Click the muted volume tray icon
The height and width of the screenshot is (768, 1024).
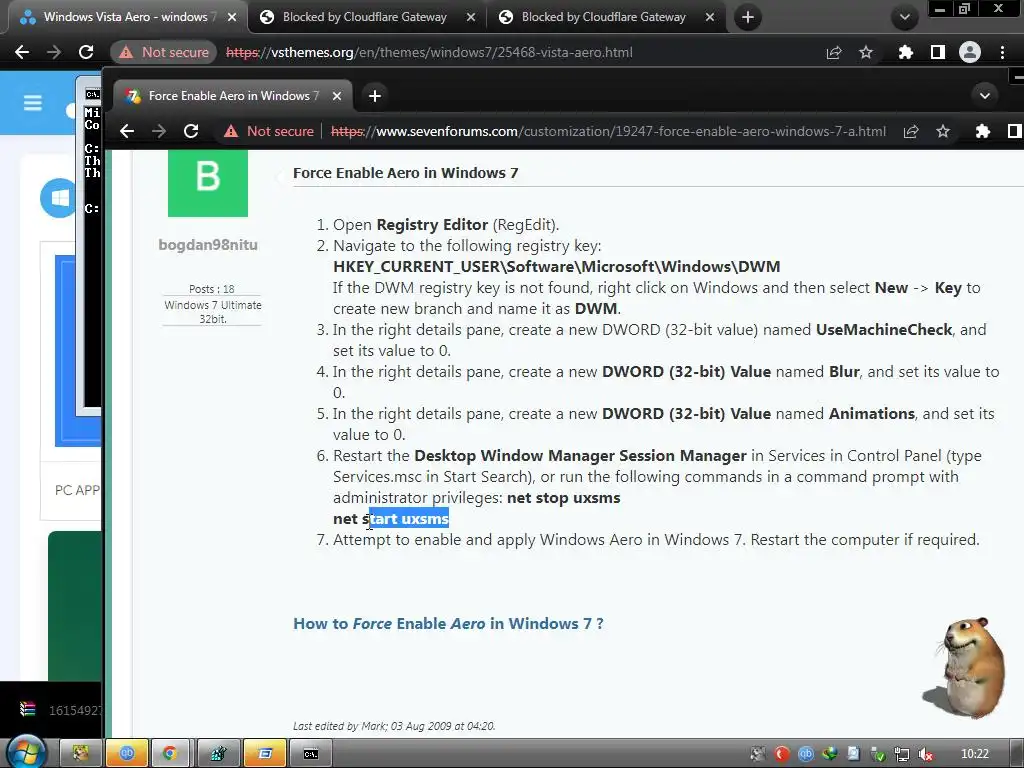925,754
